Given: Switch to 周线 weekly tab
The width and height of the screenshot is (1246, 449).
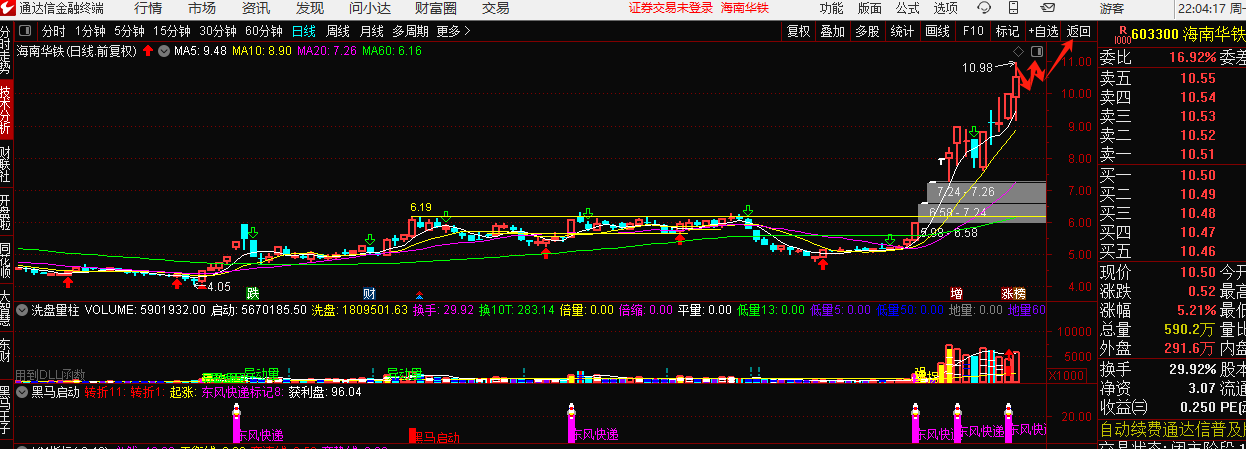Looking at the screenshot, I should [338, 31].
